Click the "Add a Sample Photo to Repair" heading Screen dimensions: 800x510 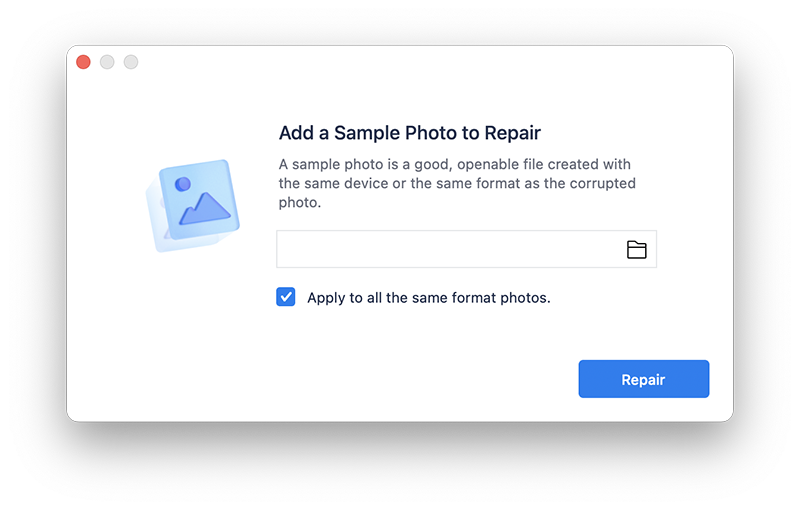[x=409, y=133]
